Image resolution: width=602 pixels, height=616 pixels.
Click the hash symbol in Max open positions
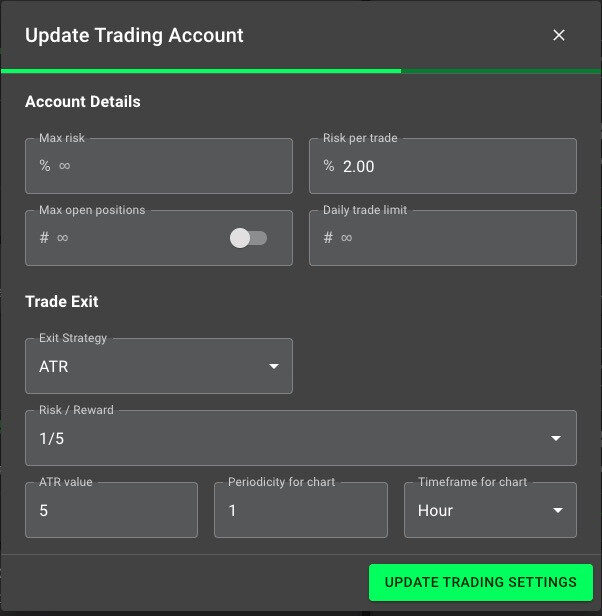44,238
